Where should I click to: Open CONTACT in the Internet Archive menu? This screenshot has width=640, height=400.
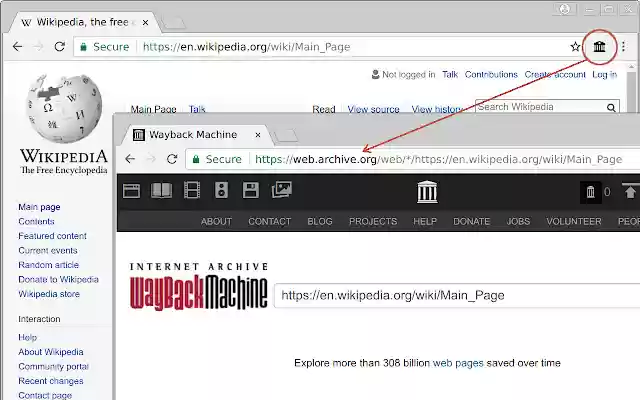(269, 222)
